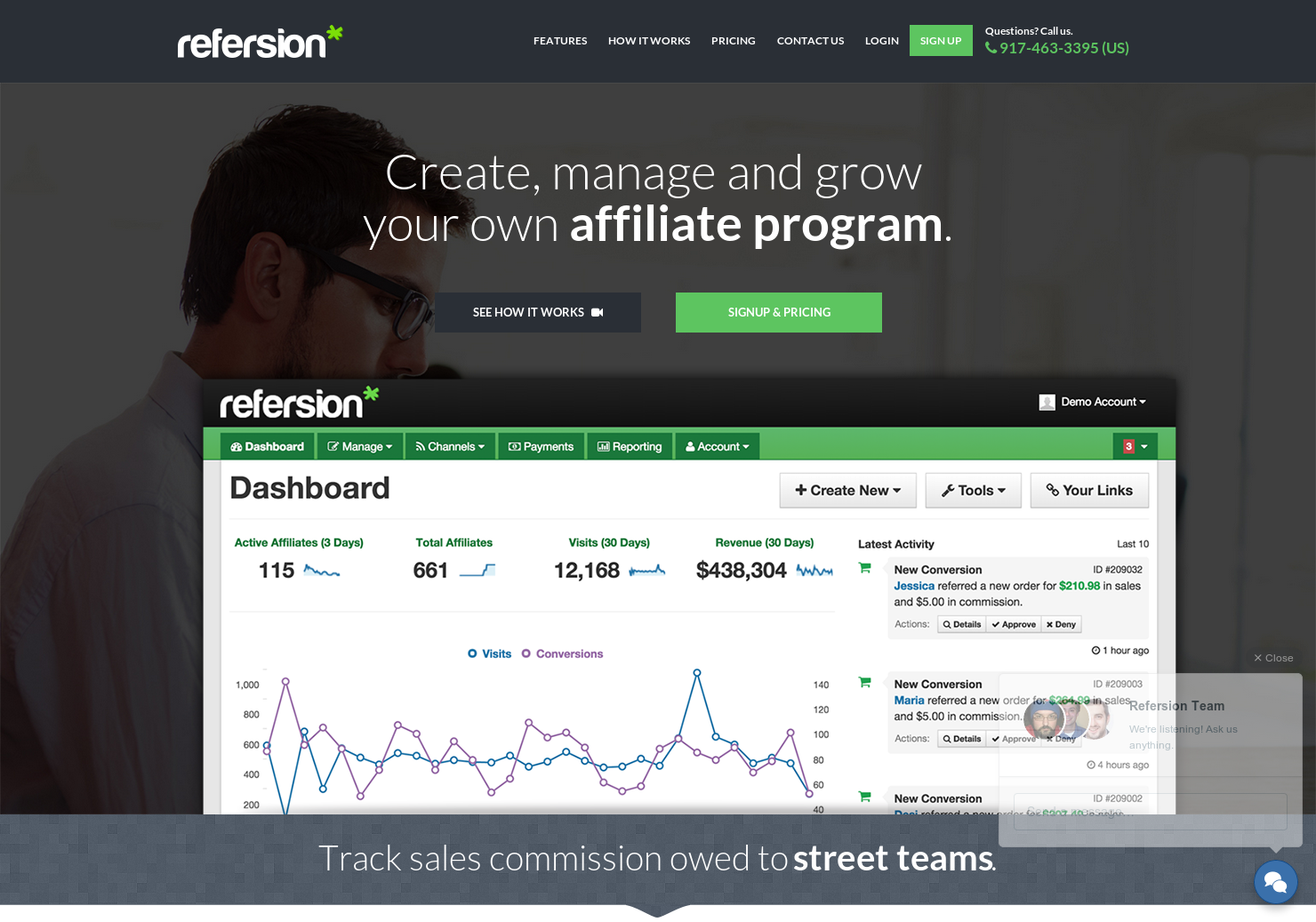Screen dimensions: 1316x922
Task: Open the Pricing page
Action: 734,41
